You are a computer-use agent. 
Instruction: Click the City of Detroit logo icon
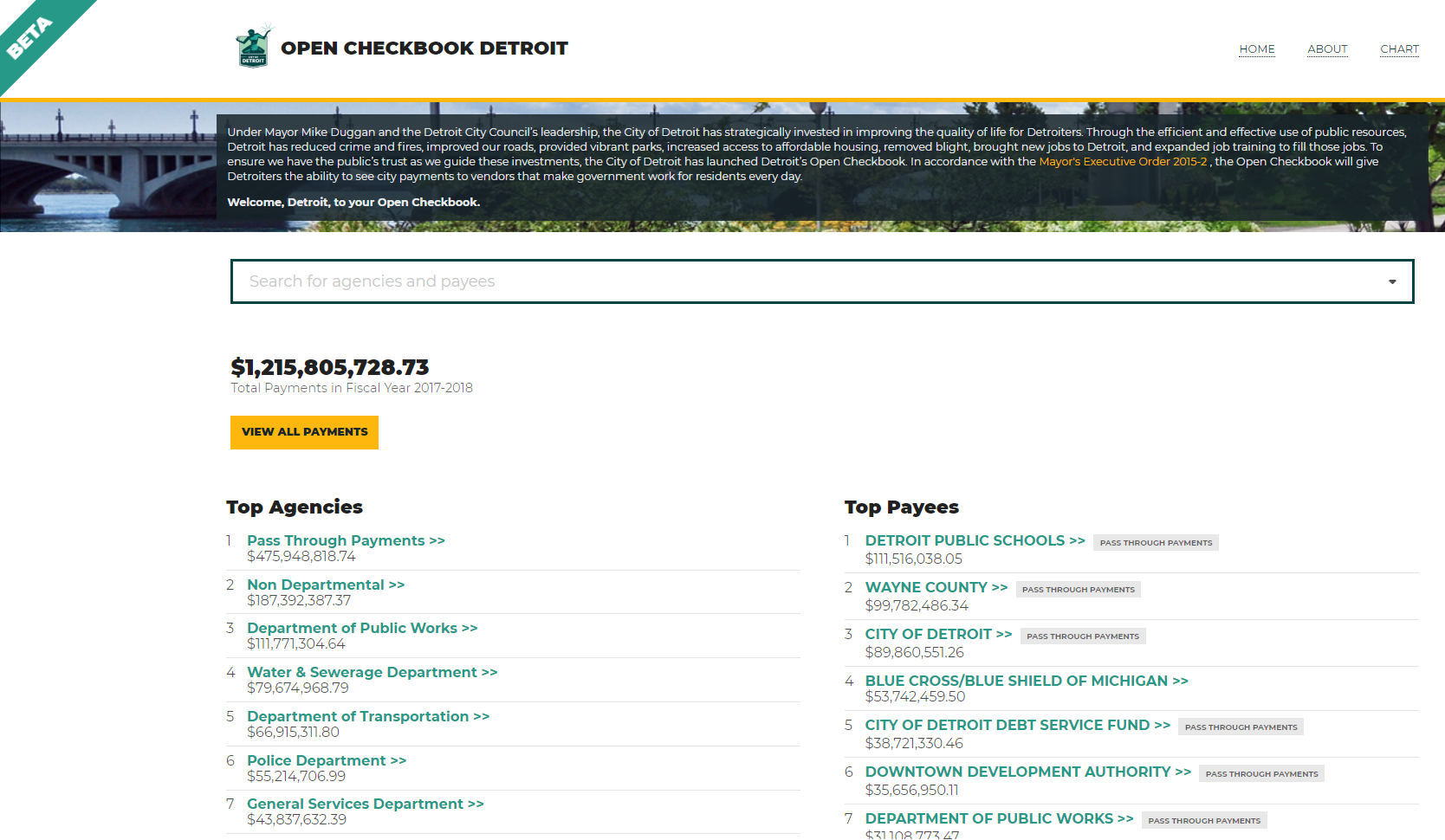click(253, 47)
